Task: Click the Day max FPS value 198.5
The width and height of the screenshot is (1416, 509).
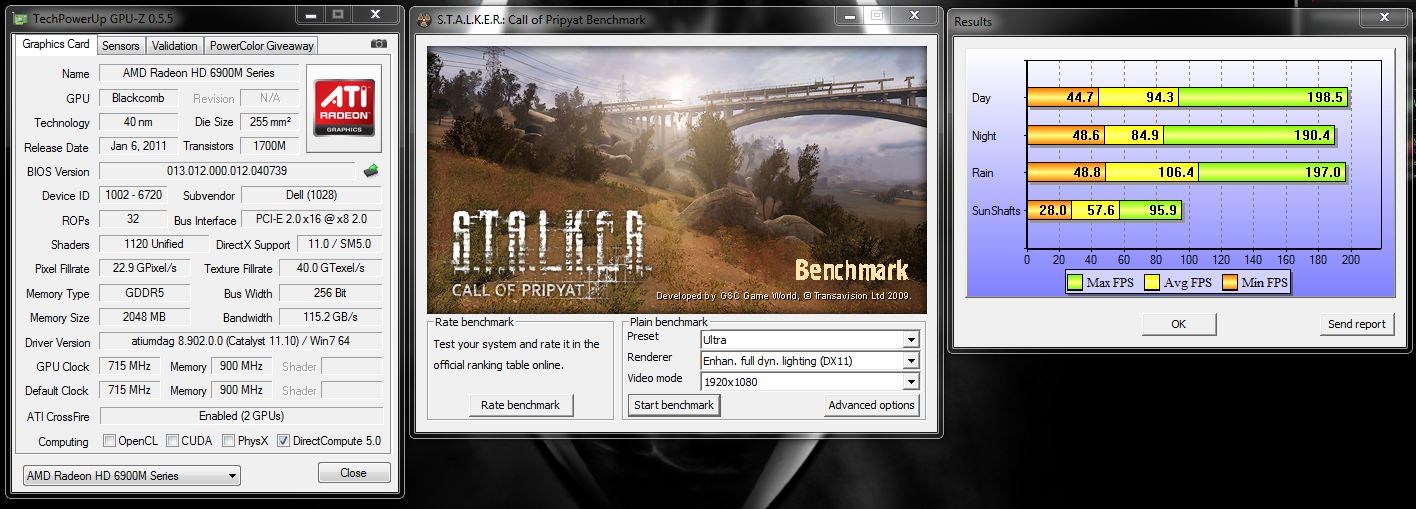Action: [x=1323, y=98]
